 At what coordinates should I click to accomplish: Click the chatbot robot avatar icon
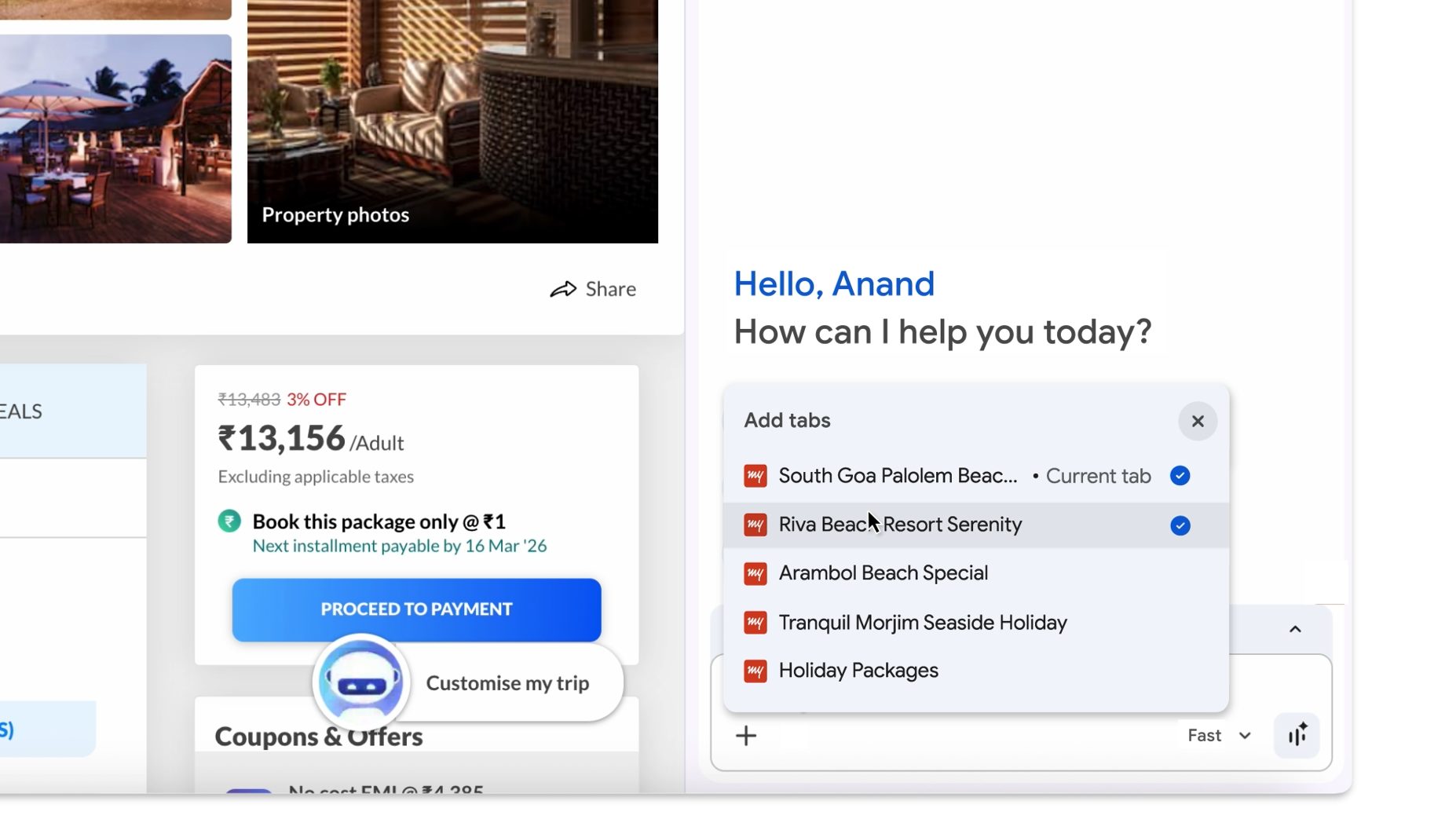click(x=361, y=682)
